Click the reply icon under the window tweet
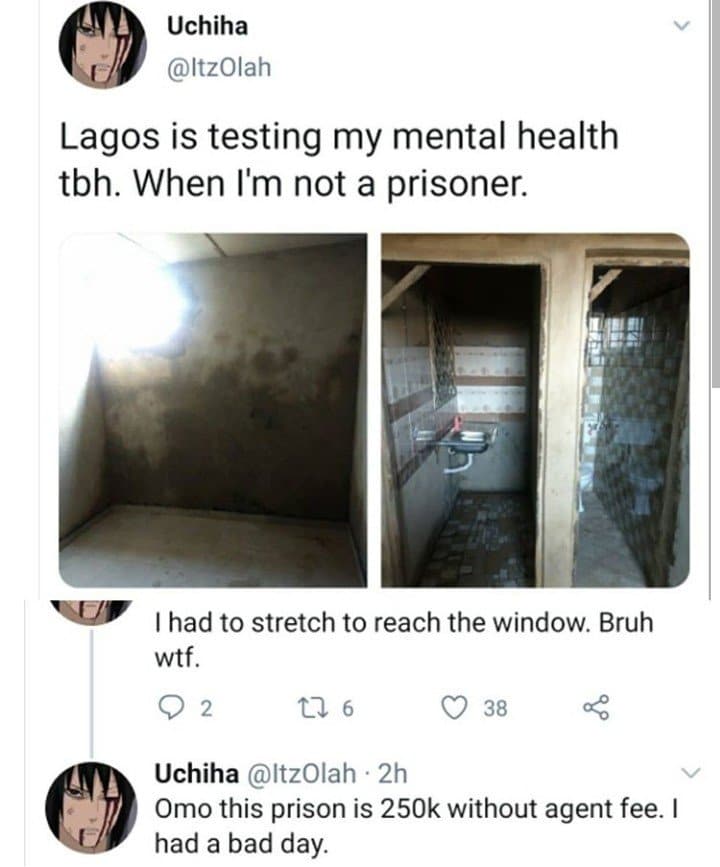Viewport: 720px width, 867px height. 168,707
